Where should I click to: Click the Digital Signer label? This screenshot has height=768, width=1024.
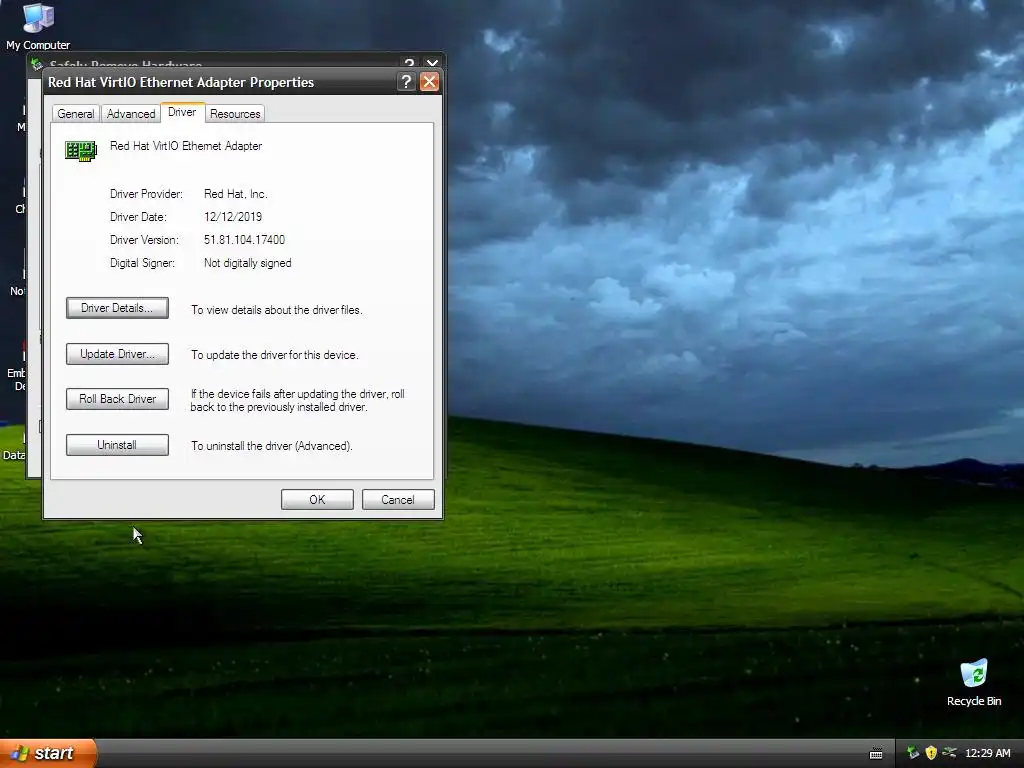click(142, 263)
